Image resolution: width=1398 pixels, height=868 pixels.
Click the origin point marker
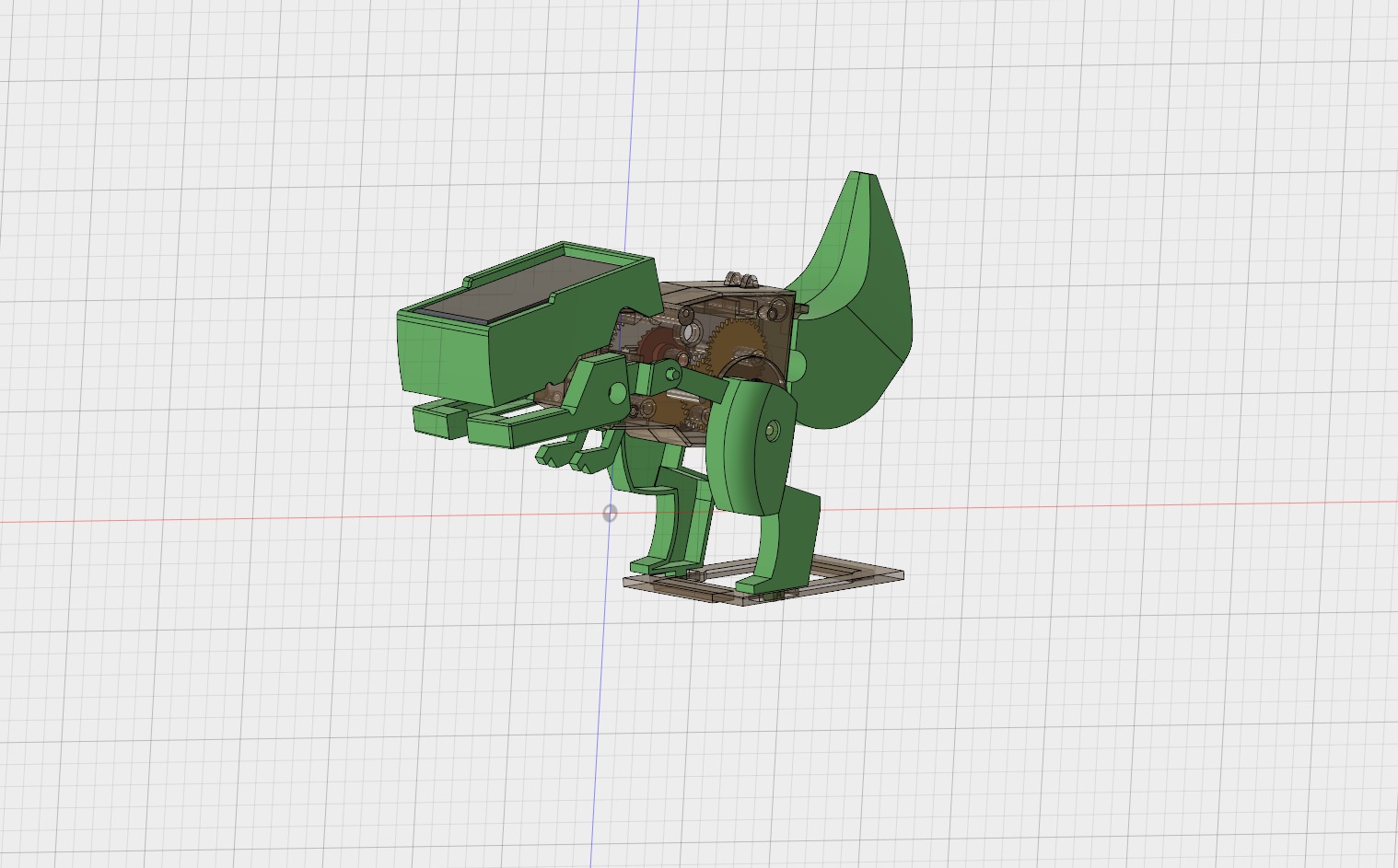coord(610,514)
